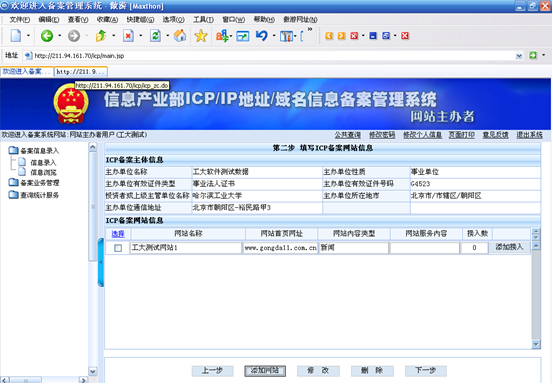Click red close tab X icon with dropdown
The height and width of the screenshot is (384, 553).
(x=354, y=36)
